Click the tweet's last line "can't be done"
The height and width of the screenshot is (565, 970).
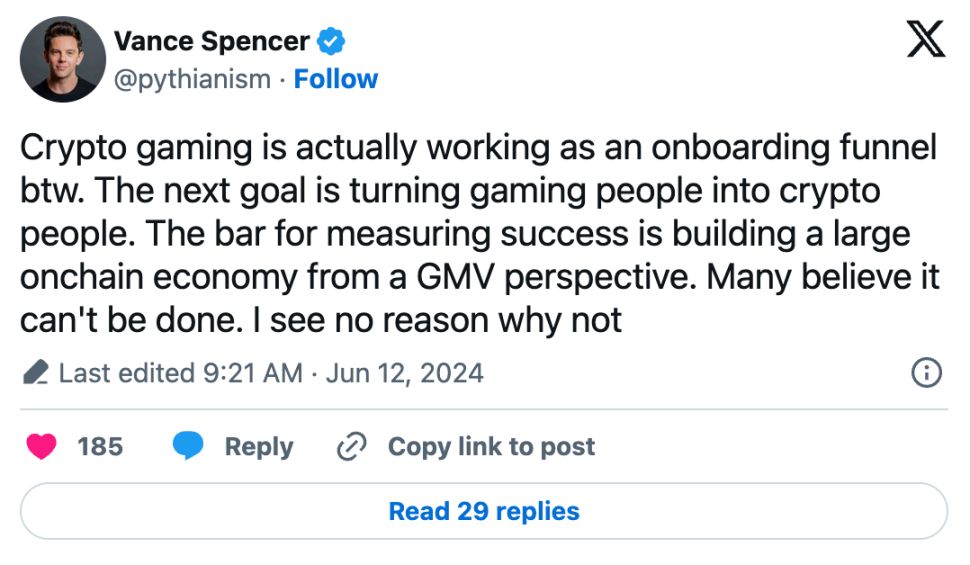(x=321, y=321)
